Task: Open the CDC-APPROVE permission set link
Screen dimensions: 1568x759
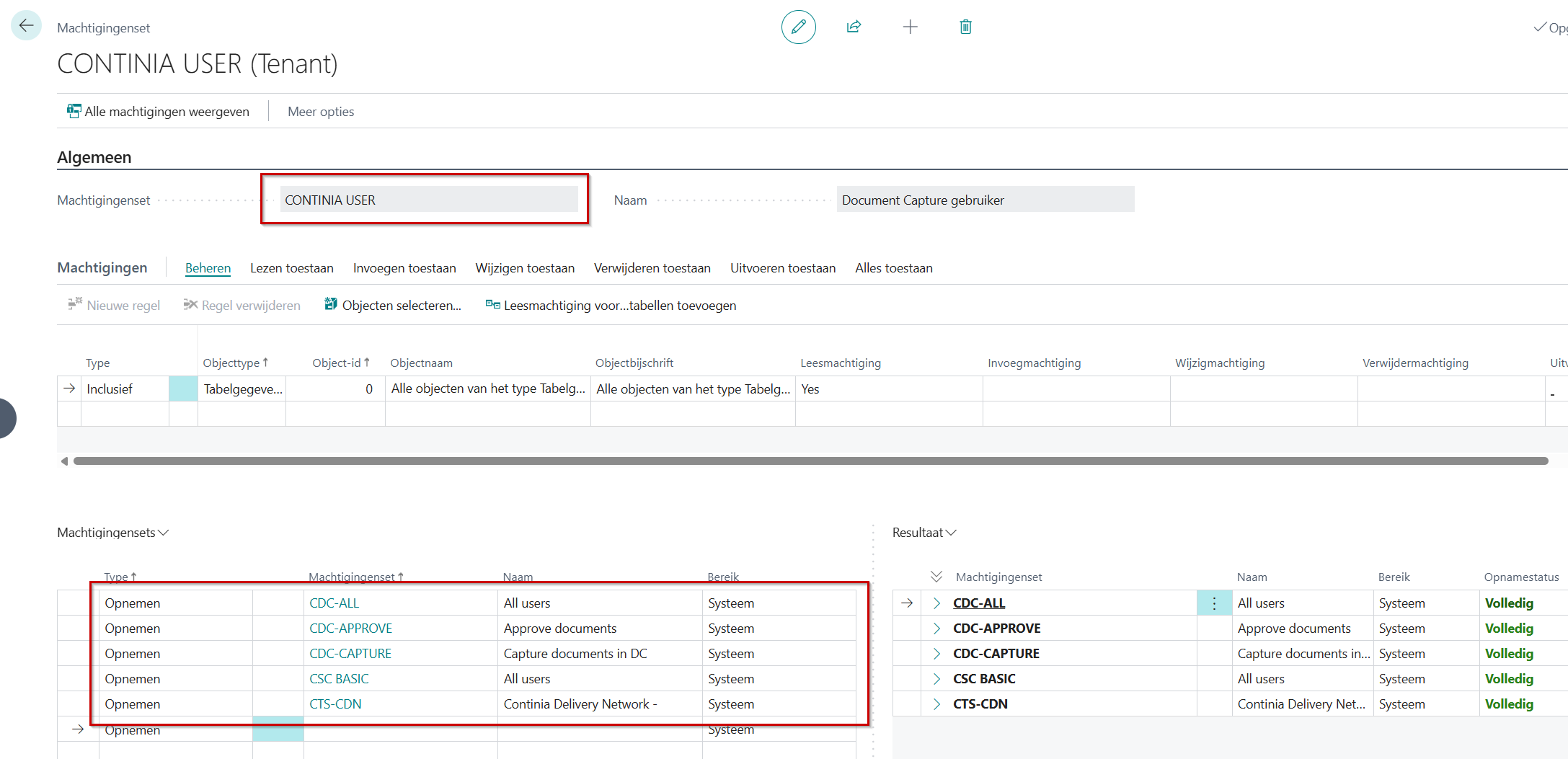Action: tap(351, 629)
